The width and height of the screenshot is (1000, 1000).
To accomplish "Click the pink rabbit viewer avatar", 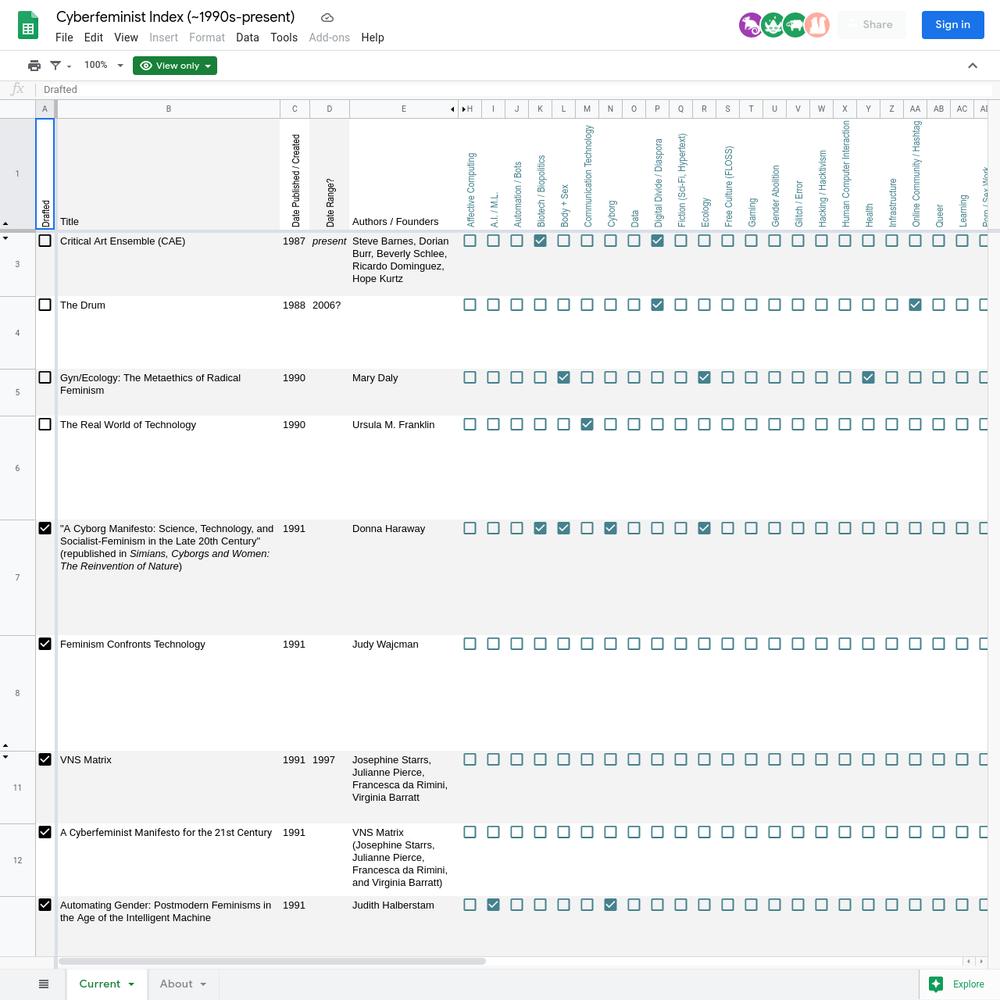I will 817,25.
